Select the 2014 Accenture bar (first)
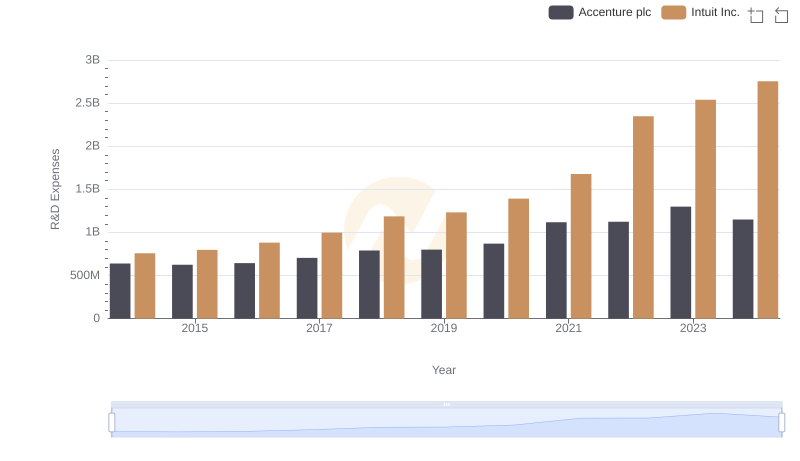Screen dimensions: 800x461 pyautogui.click(x=120, y=291)
